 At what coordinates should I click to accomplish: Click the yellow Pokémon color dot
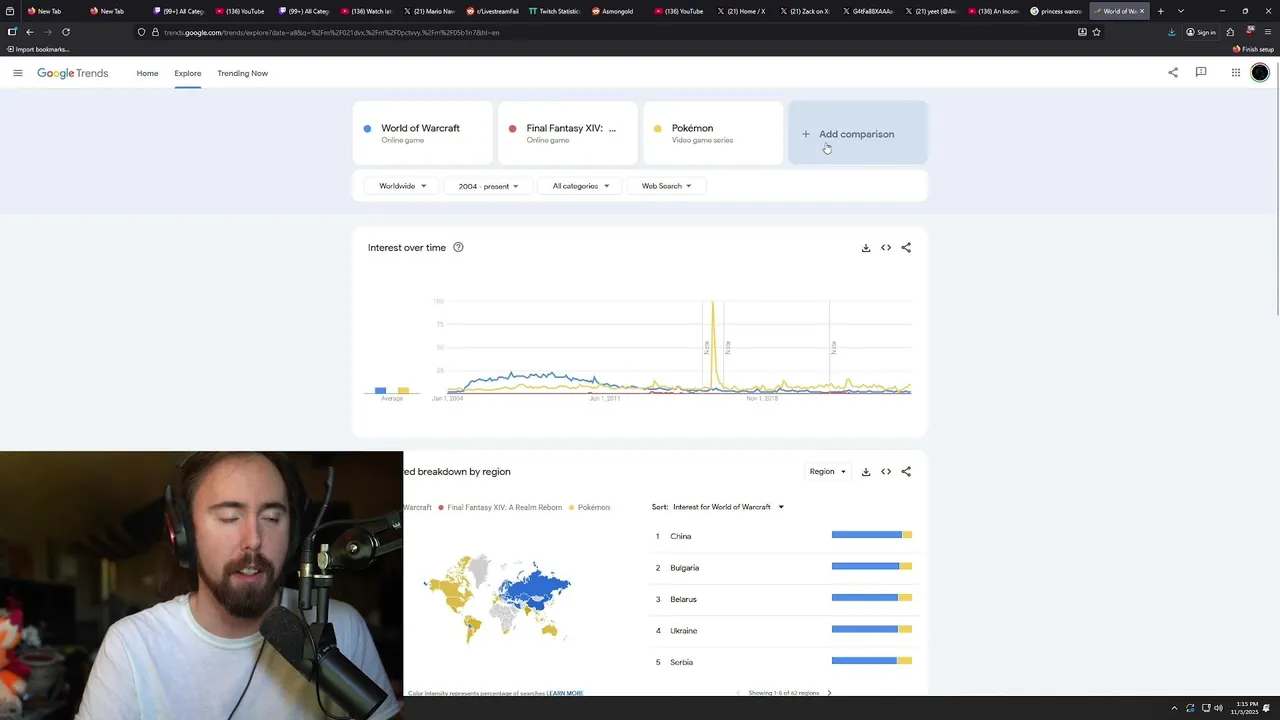pyautogui.click(x=657, y=128)
